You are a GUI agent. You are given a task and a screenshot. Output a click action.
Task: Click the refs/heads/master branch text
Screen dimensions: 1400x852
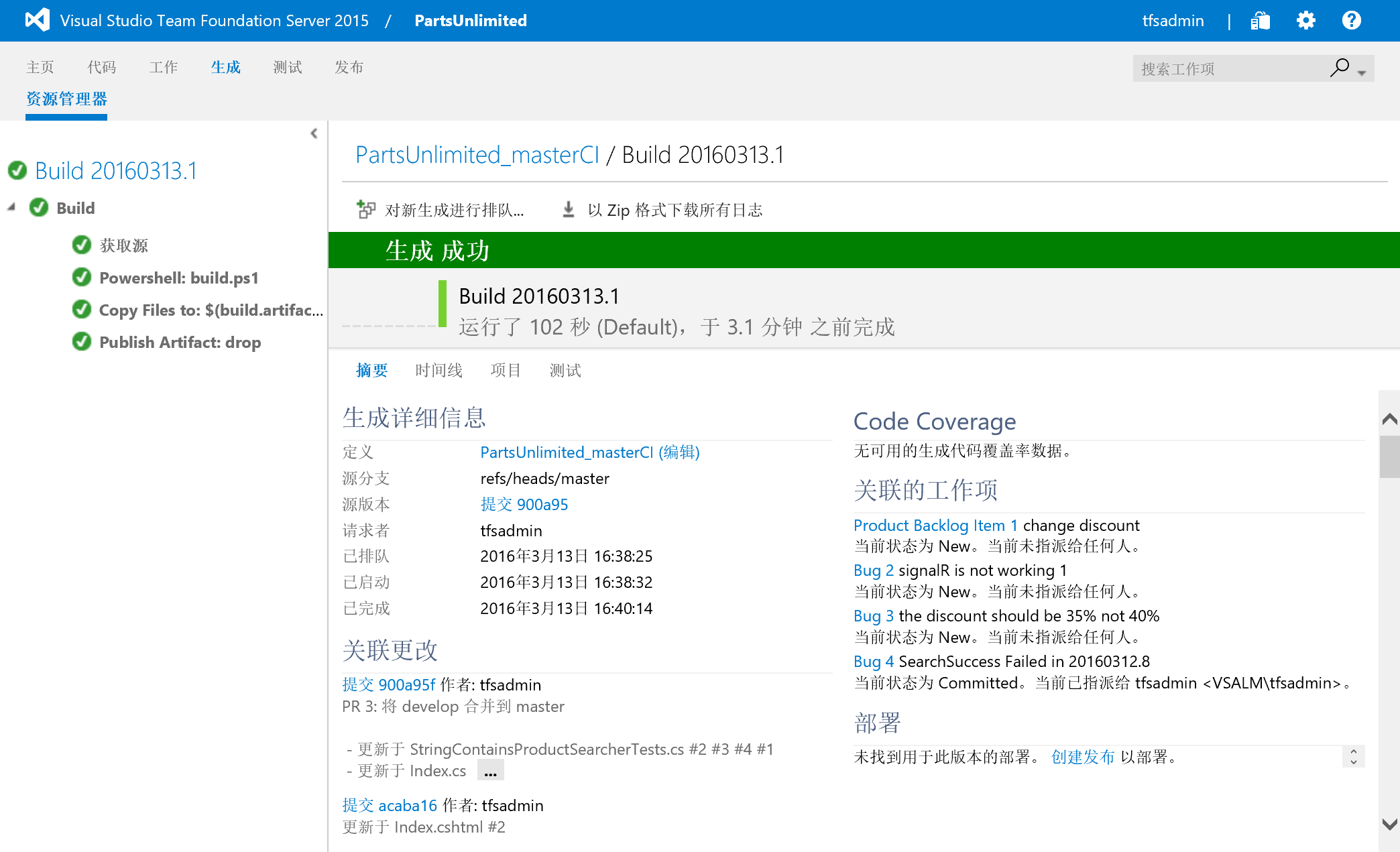544,479
